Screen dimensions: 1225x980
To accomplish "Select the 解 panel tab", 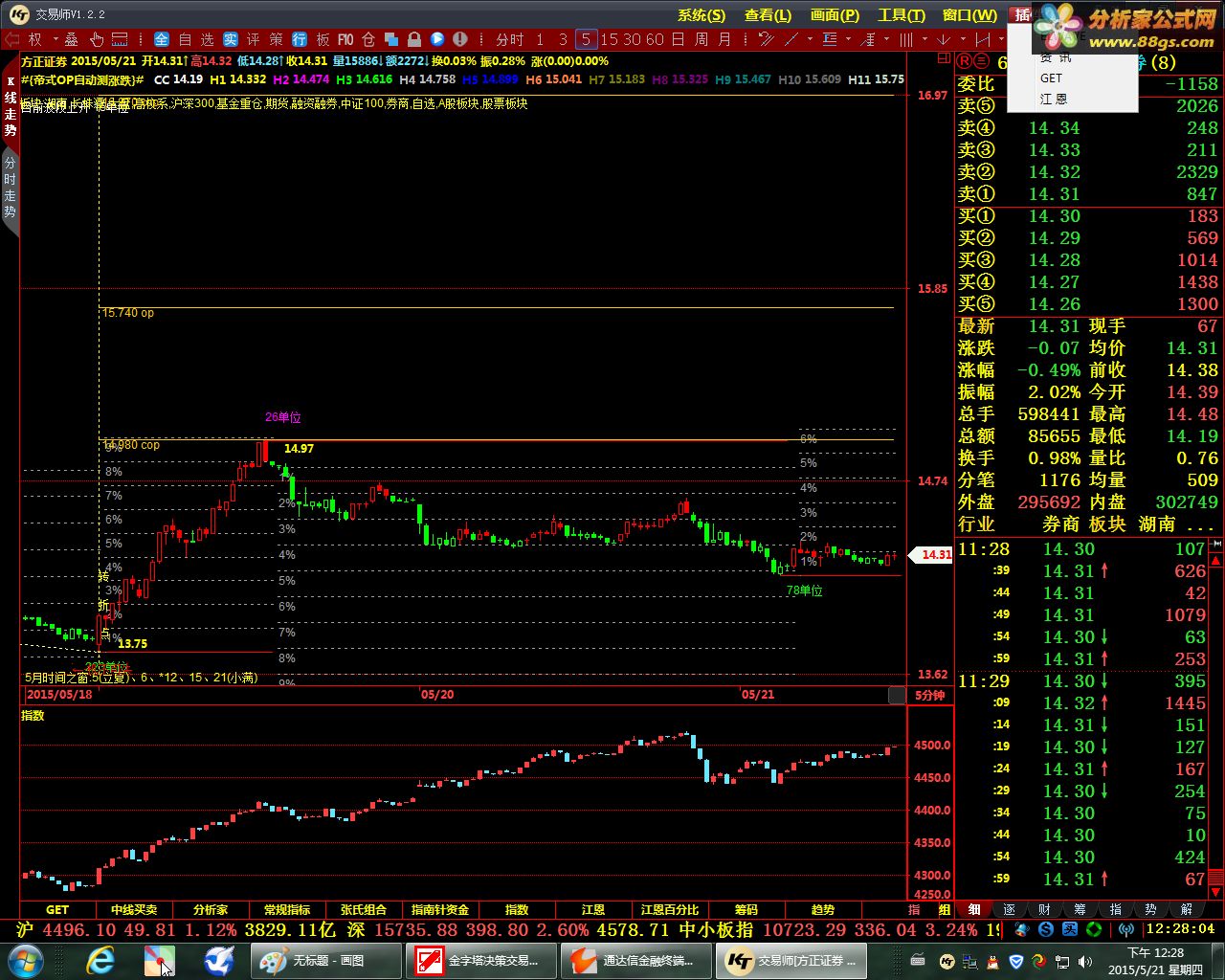I will [x=1187, y=910].
